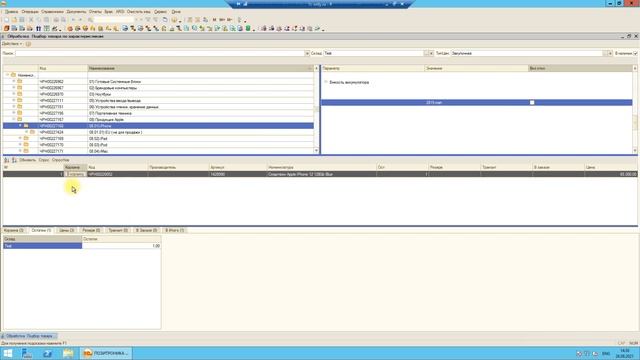Collapse the 08) Продукция Apple folder
The height and width of the screenshot is (360, 640).
click(x=13, y=119)
